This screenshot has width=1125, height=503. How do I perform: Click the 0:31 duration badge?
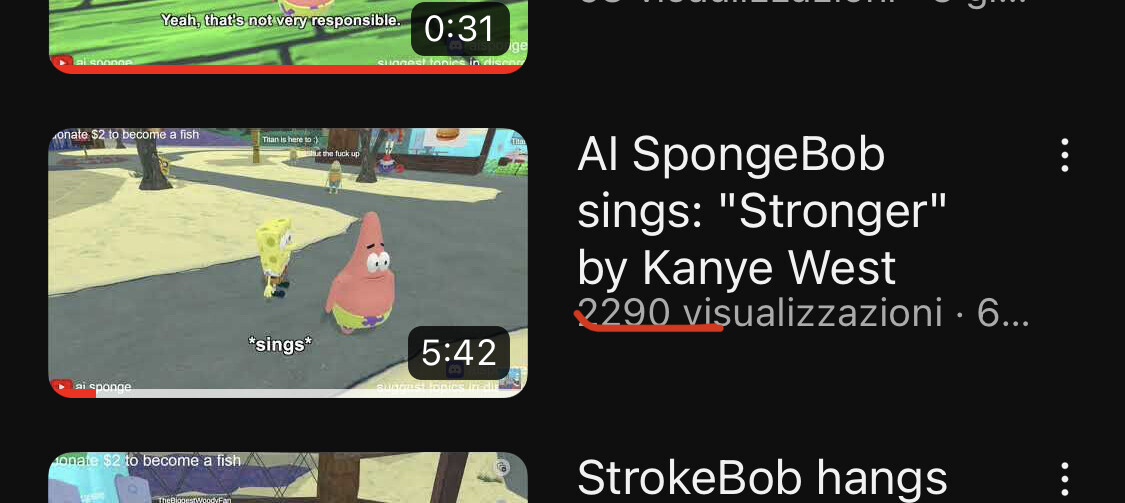click(459, 29)
